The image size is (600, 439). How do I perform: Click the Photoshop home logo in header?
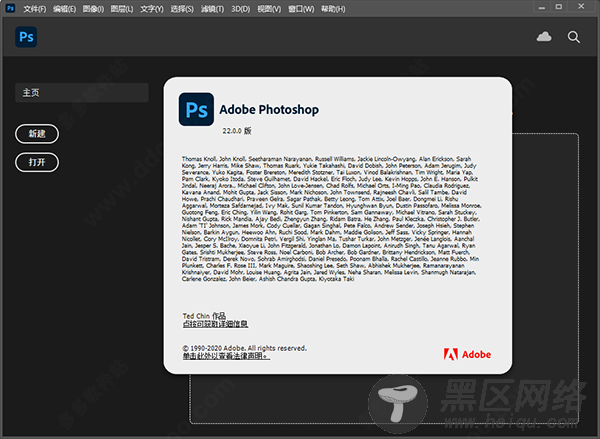click(x=26, y=37)
